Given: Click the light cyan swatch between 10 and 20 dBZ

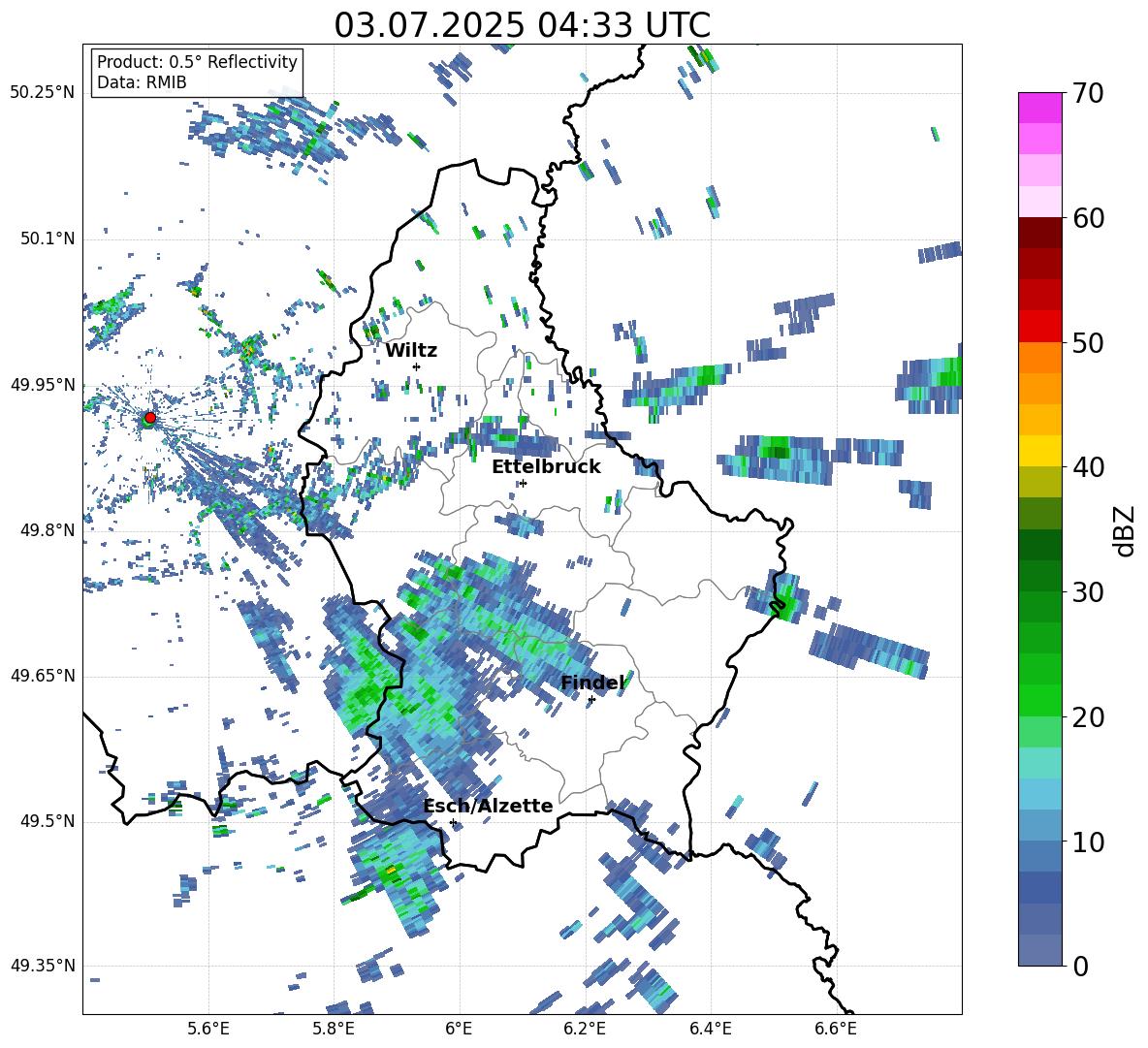Looking at the screenshot, I should click(x=1039, y=763).
